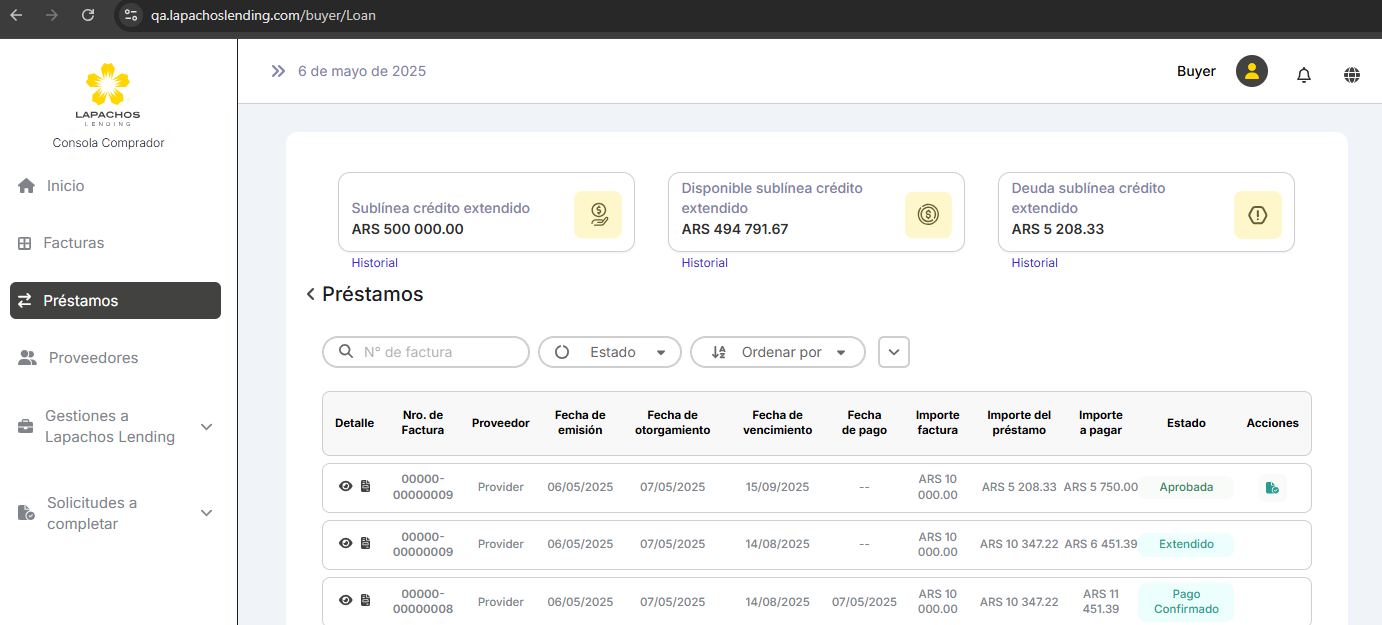Open the Ordenar por dropdown

tap(777, 352)
